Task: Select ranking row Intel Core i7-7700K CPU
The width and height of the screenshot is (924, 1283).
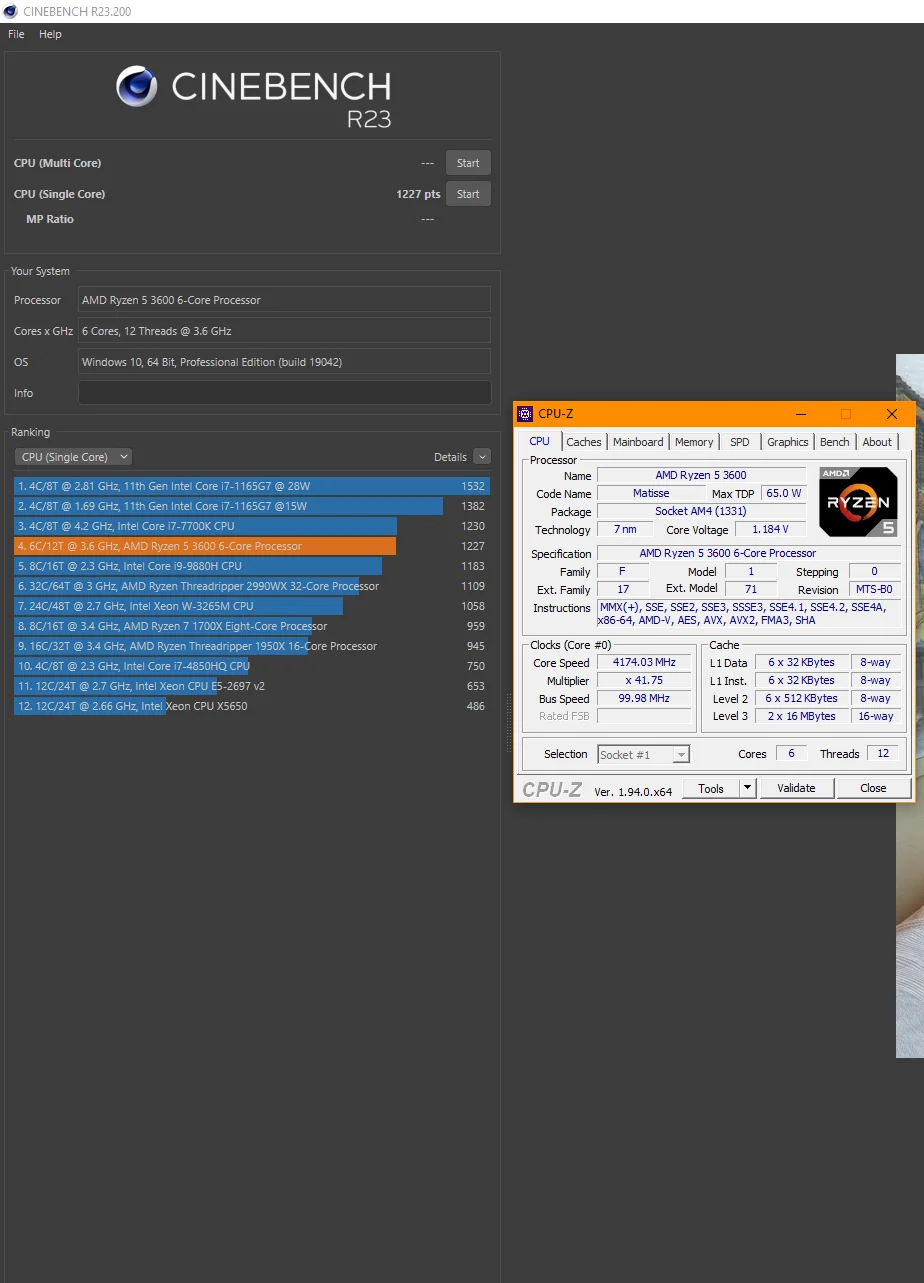Action: point(252,526)
